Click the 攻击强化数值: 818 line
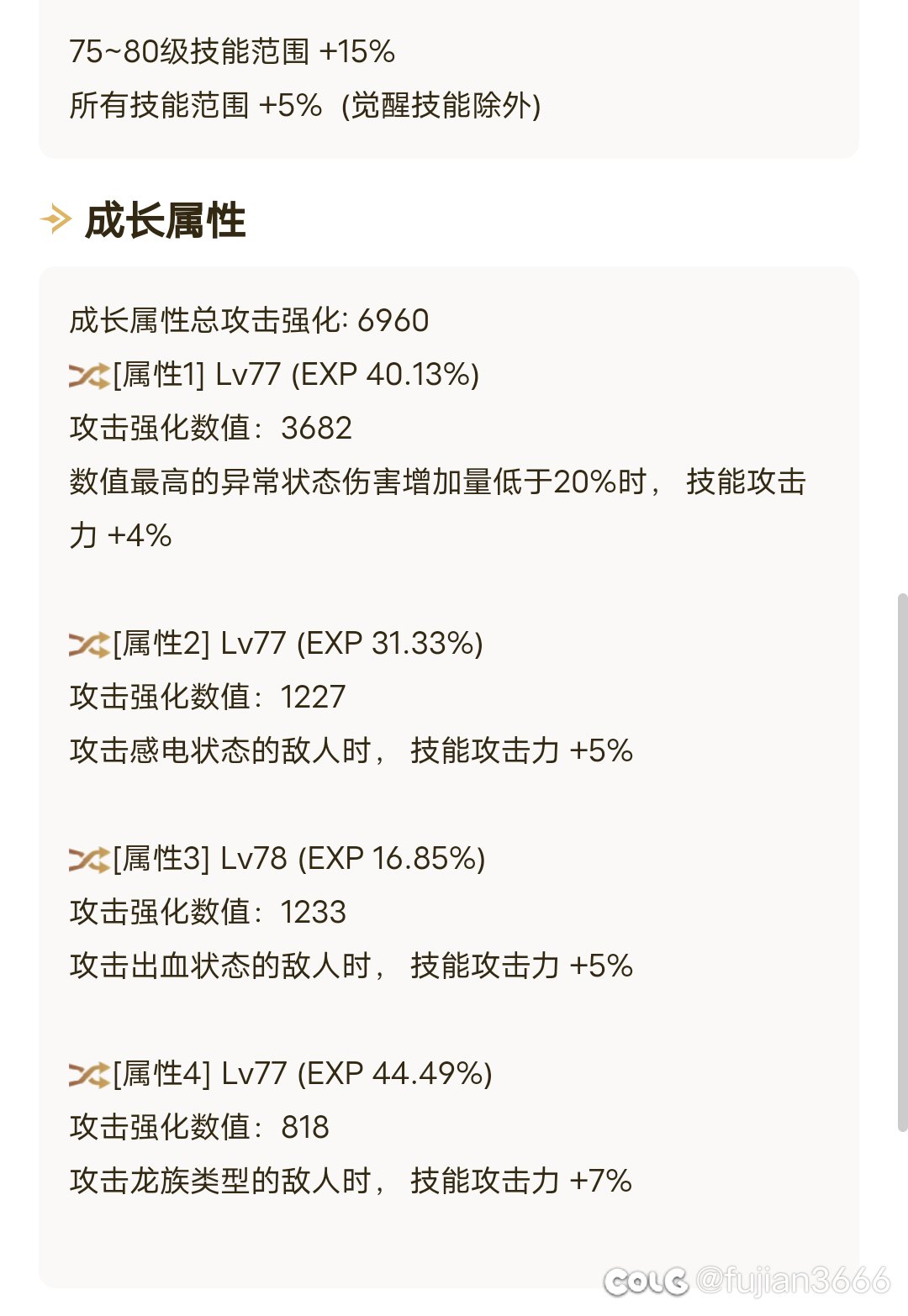Viewport: 908px width, 1316px height. pyautogui.click(x=199, y=1127)
